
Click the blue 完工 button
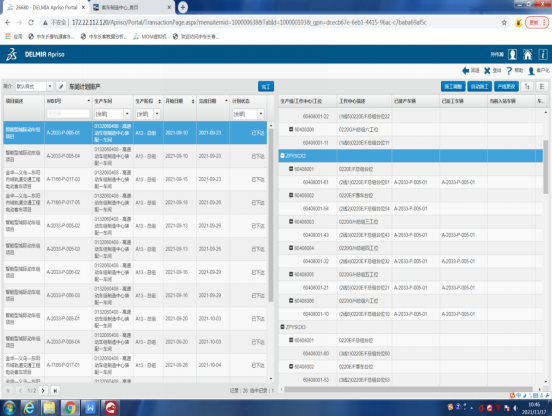click(x=266, y=87)
